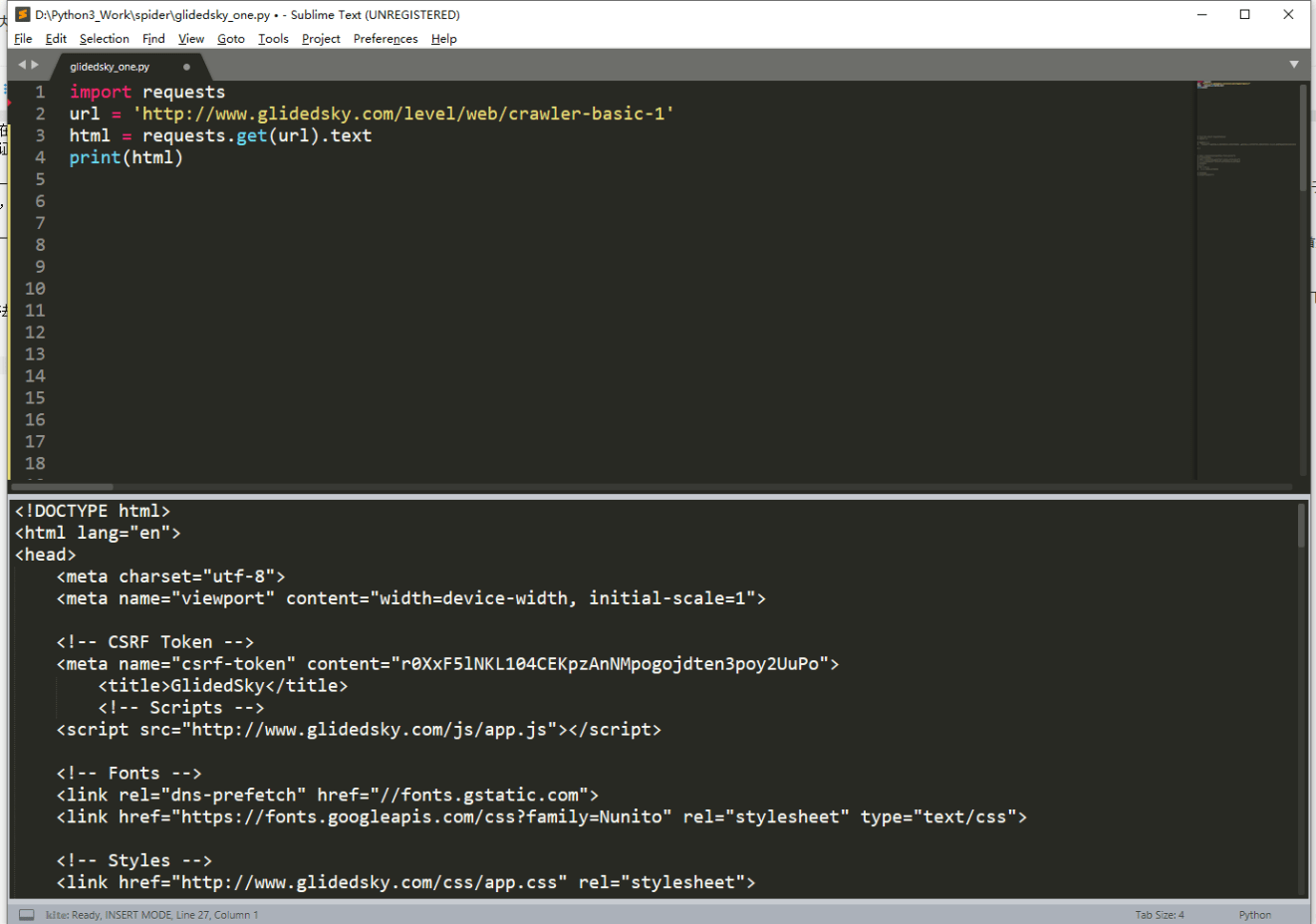Click the app.js script output line

click(x=359, y=730)
